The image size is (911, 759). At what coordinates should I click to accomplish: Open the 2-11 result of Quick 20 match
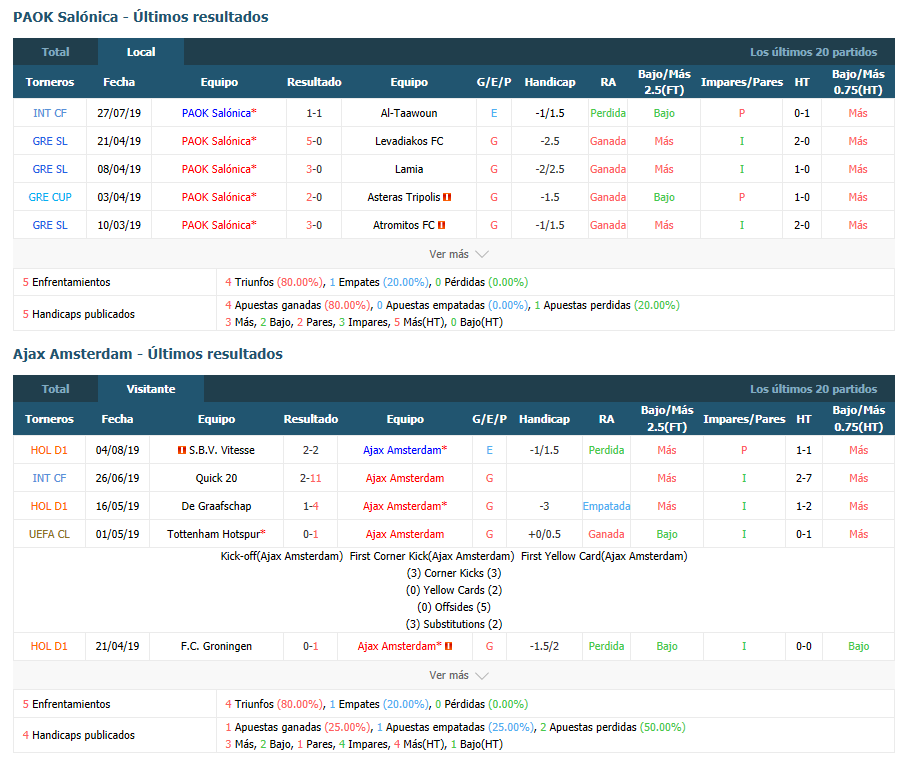[311, 478]
